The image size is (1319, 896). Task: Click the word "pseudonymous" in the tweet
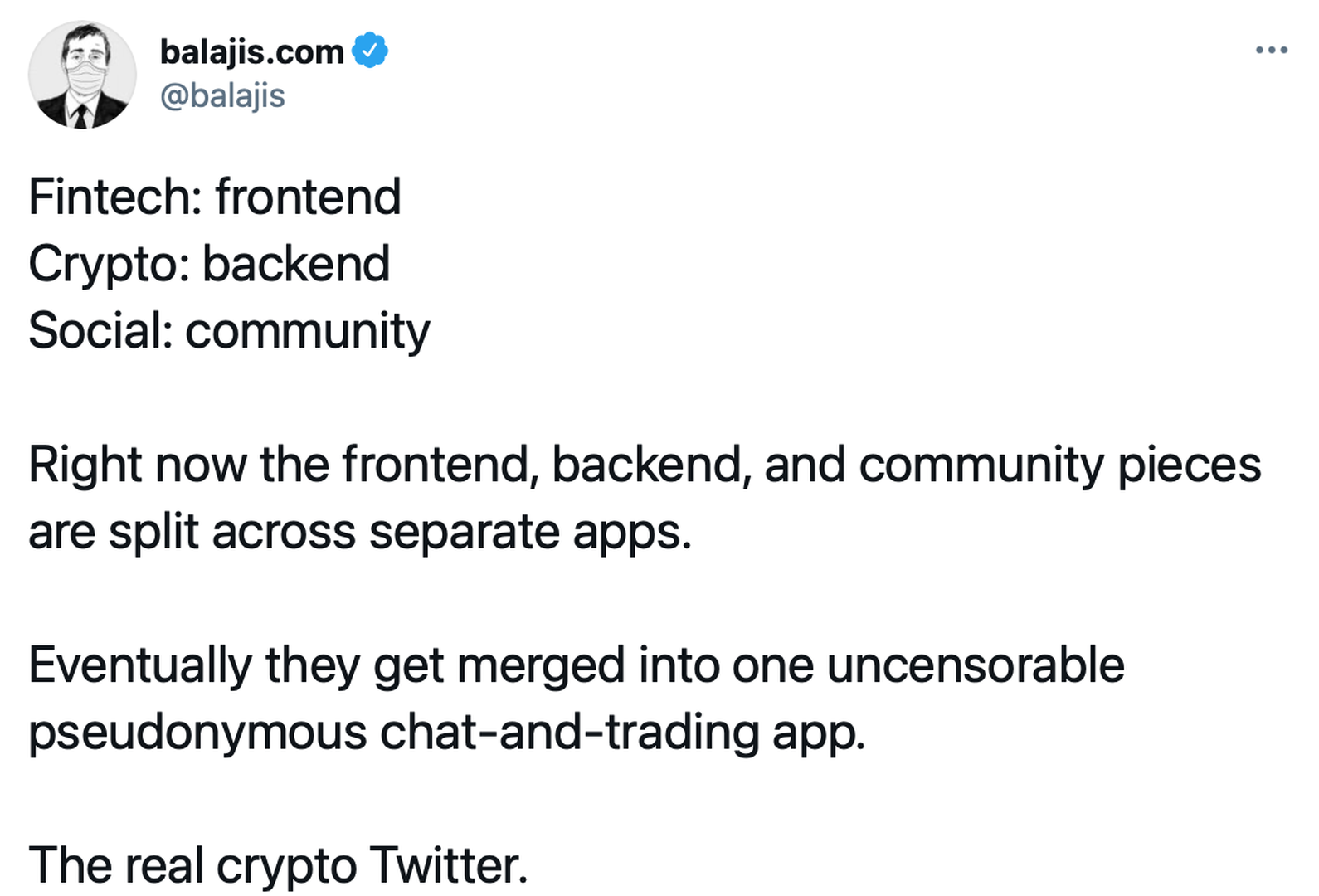(x=197, y=733)
